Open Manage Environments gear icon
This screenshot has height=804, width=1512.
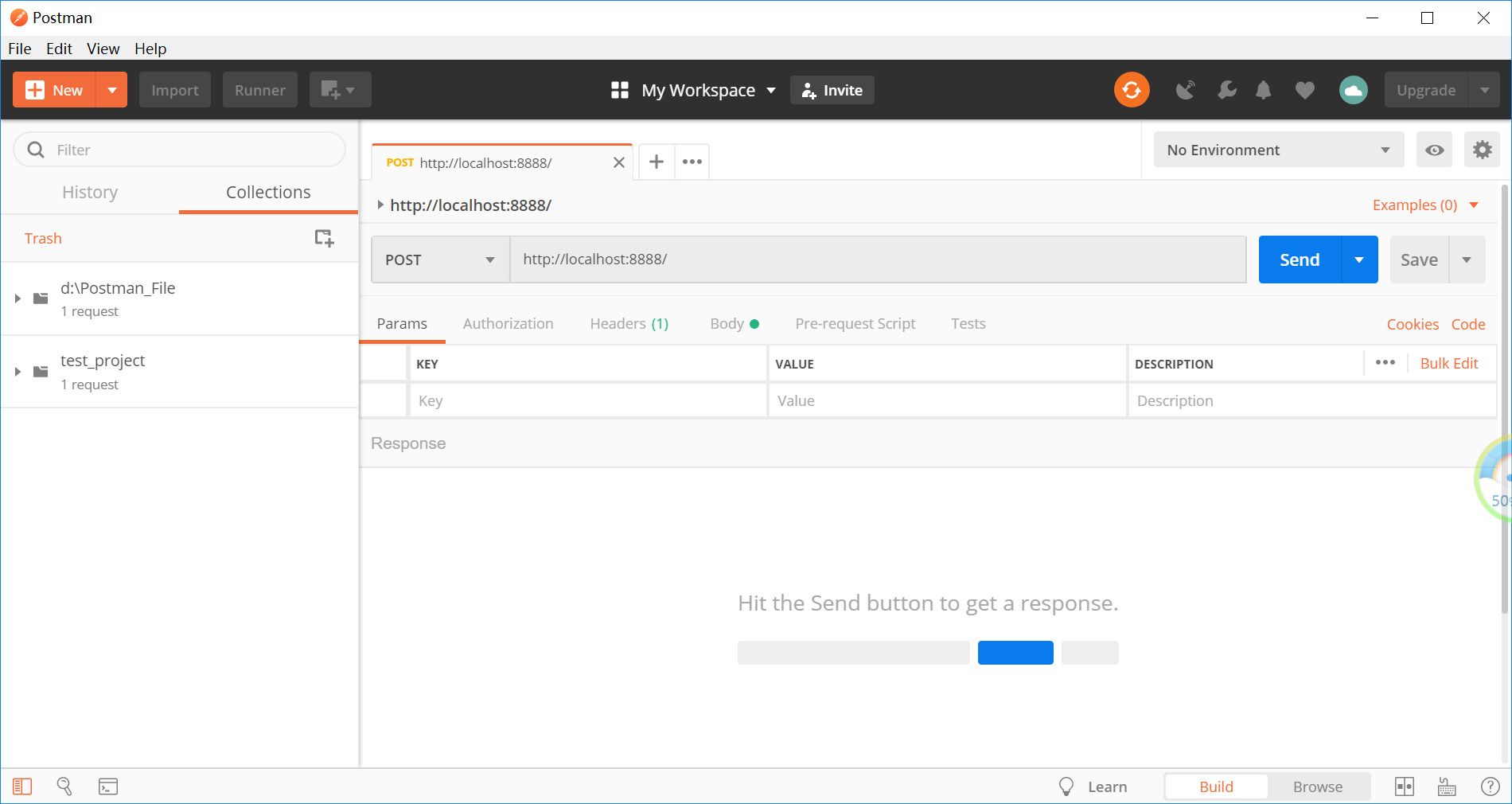click(x=1482, y=150)
